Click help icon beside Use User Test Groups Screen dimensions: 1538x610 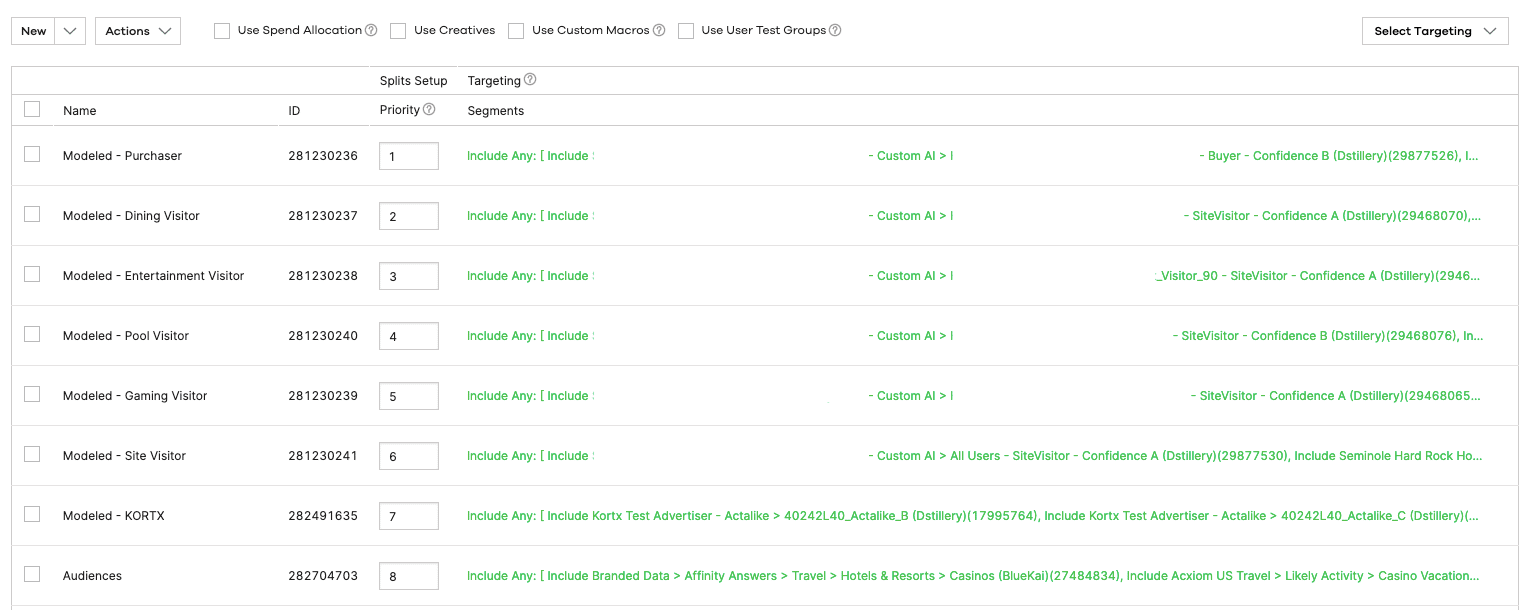pyautogui.click(x=835, y=30)
